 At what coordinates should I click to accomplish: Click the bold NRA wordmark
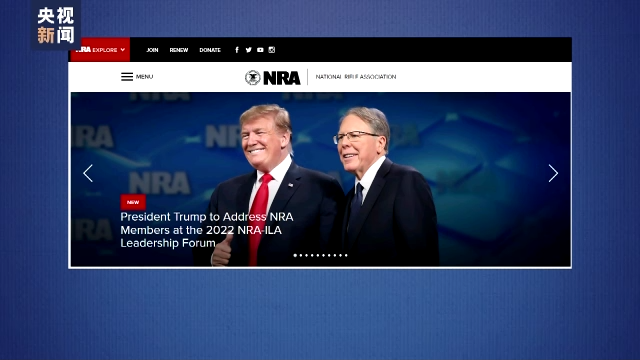click(x=282, y=78)
